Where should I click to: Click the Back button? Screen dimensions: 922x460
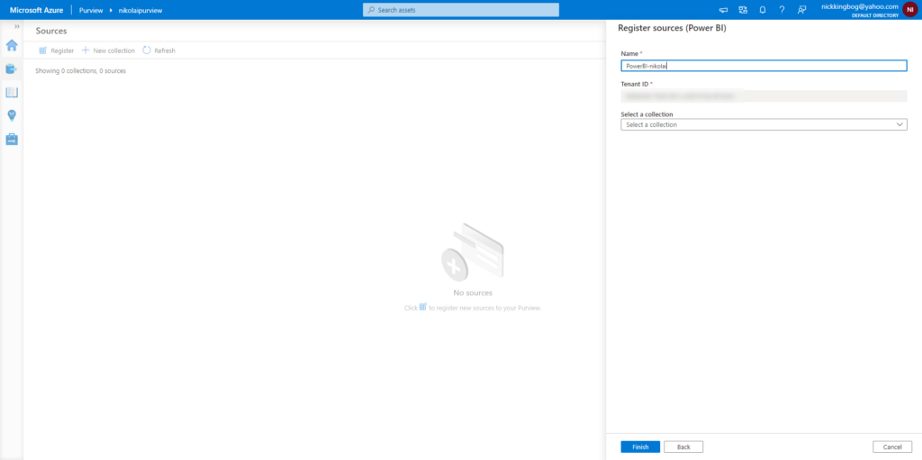pos(683,447)
